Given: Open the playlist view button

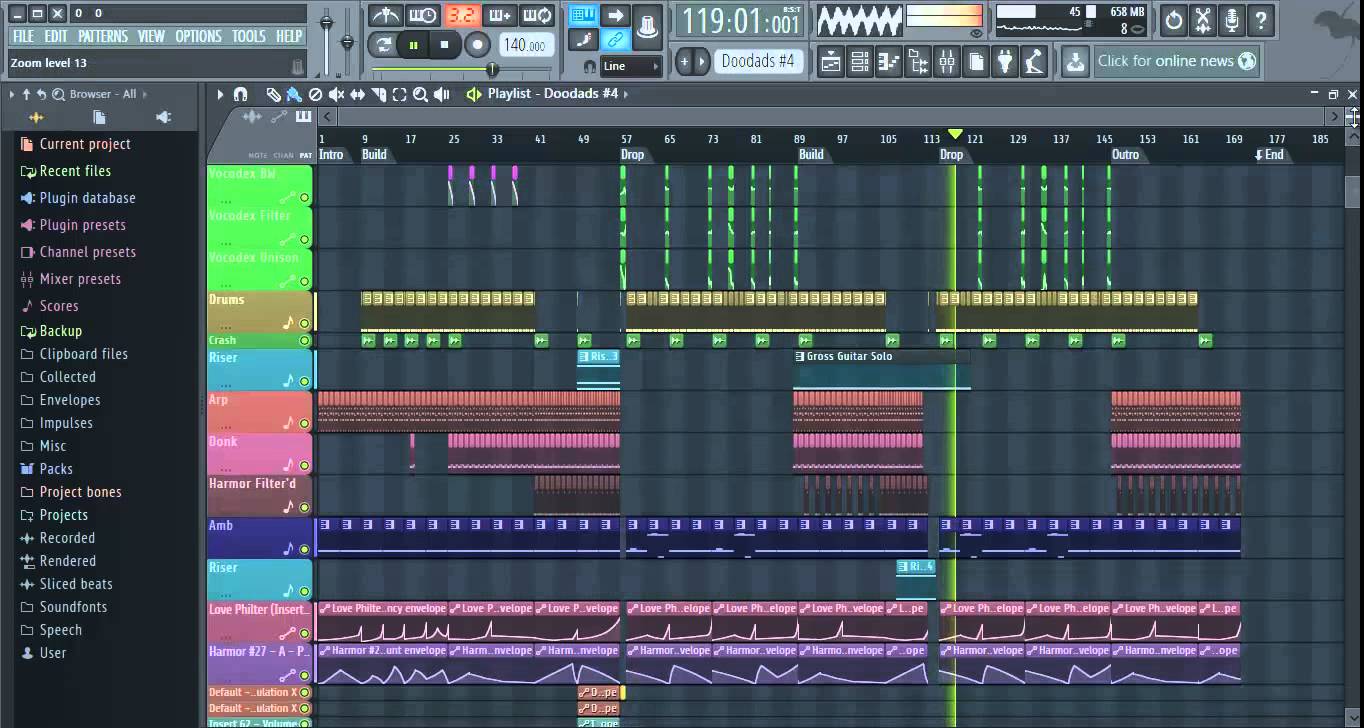Looking at the screenshot, I should (830, 62).
